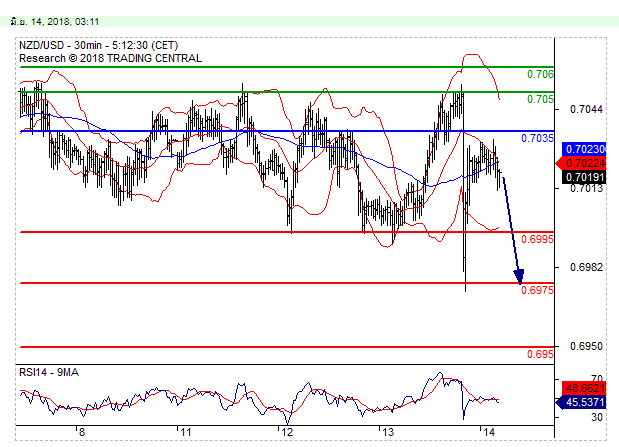Click the 0.7044 price axis value
Image resolution: width=619 pixels, height=447 pixels.
tap(586, 109)
